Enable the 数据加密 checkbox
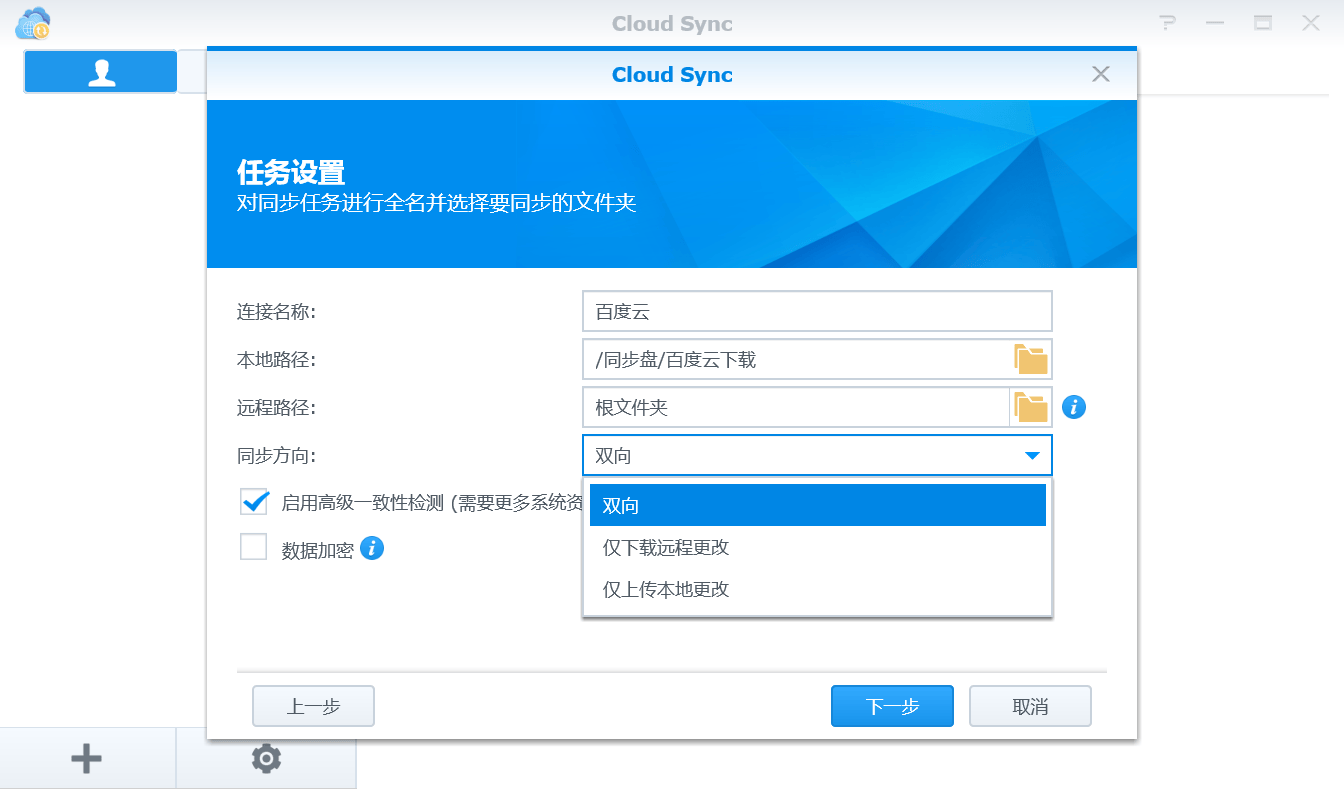1344x789 pixels. [x=254, y=547]
